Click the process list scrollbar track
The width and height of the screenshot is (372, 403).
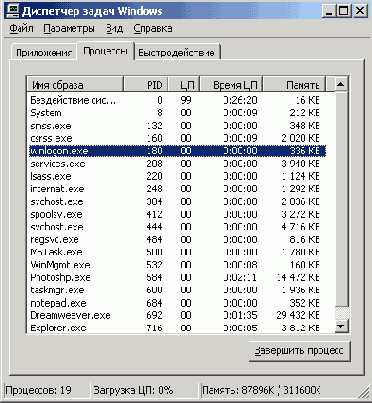[341, 312]
